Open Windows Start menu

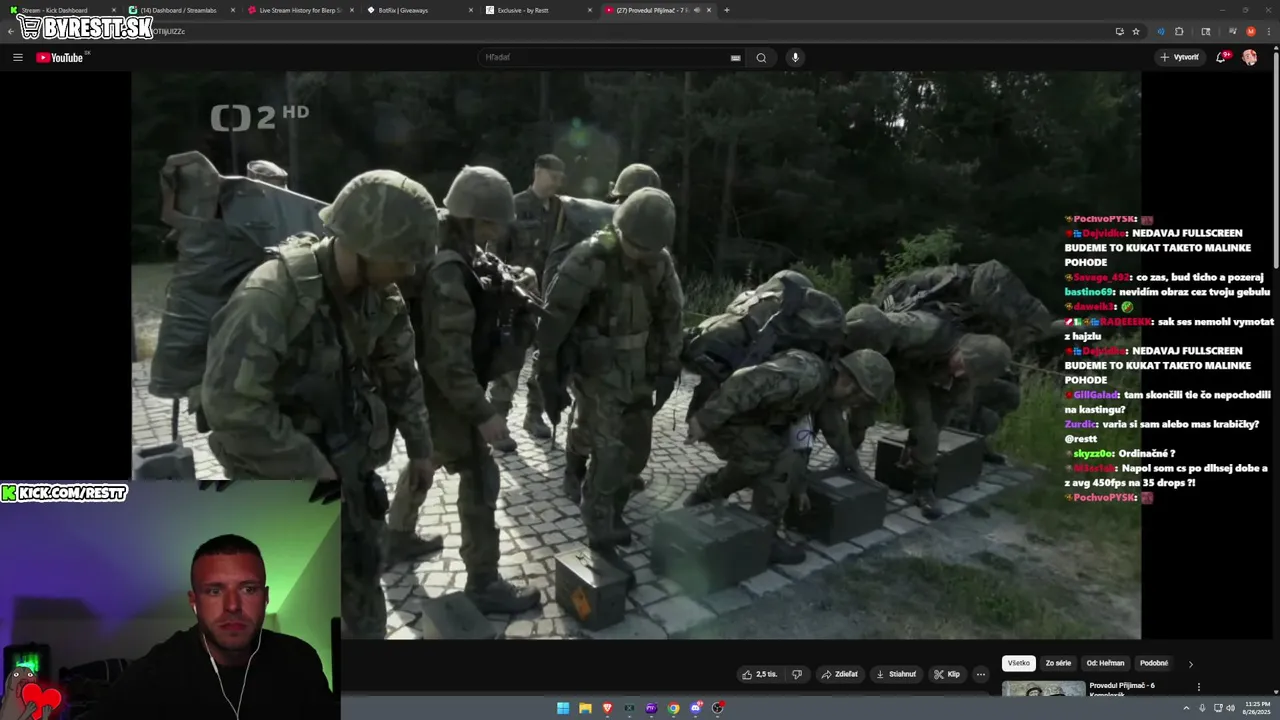563,708
